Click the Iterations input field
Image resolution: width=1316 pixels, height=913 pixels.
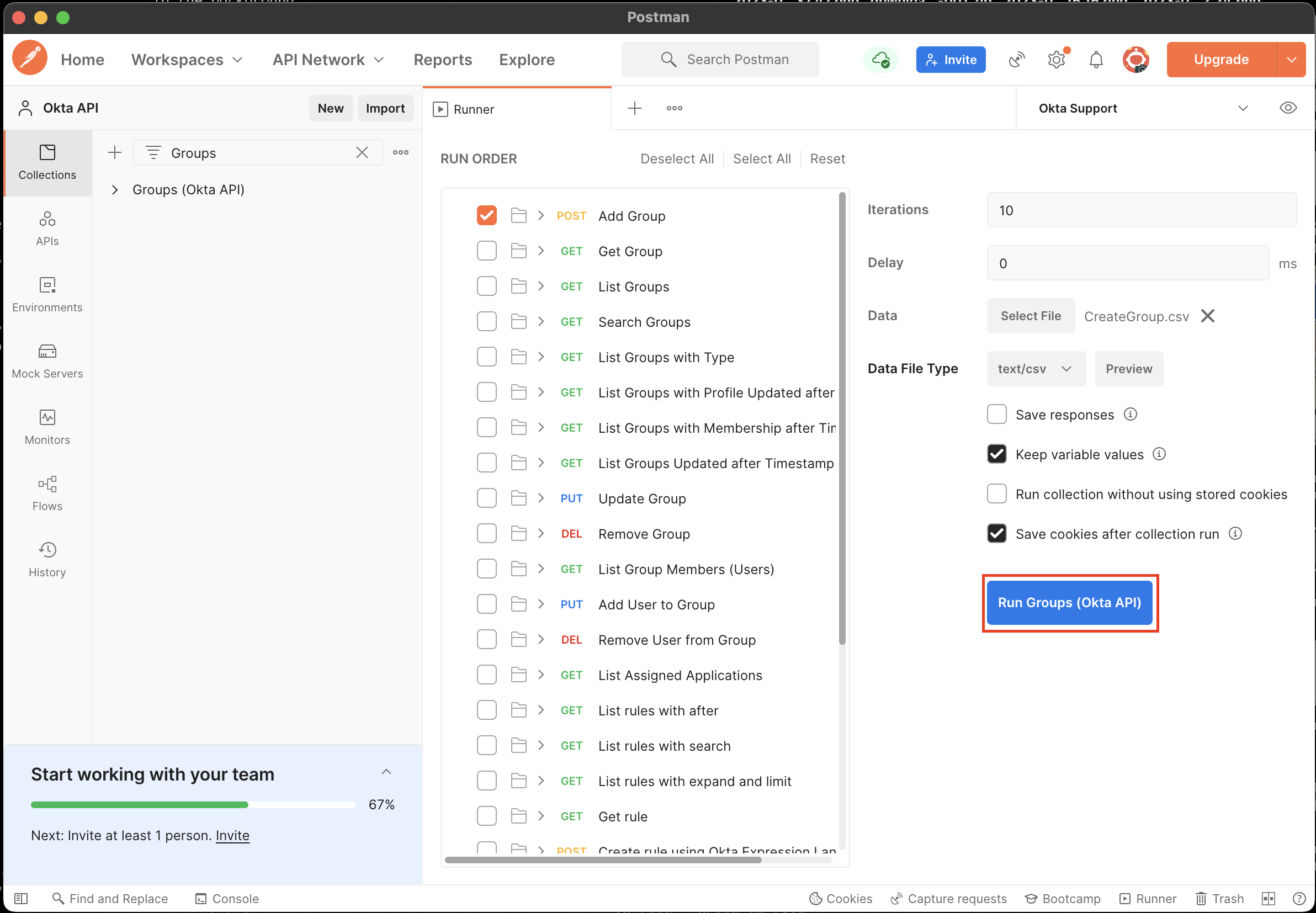[1141, 210]
